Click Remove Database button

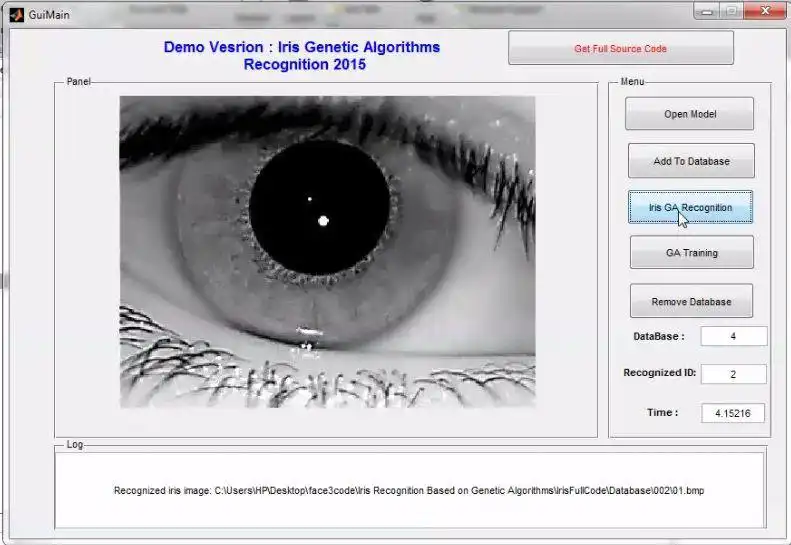coord(691,301)
